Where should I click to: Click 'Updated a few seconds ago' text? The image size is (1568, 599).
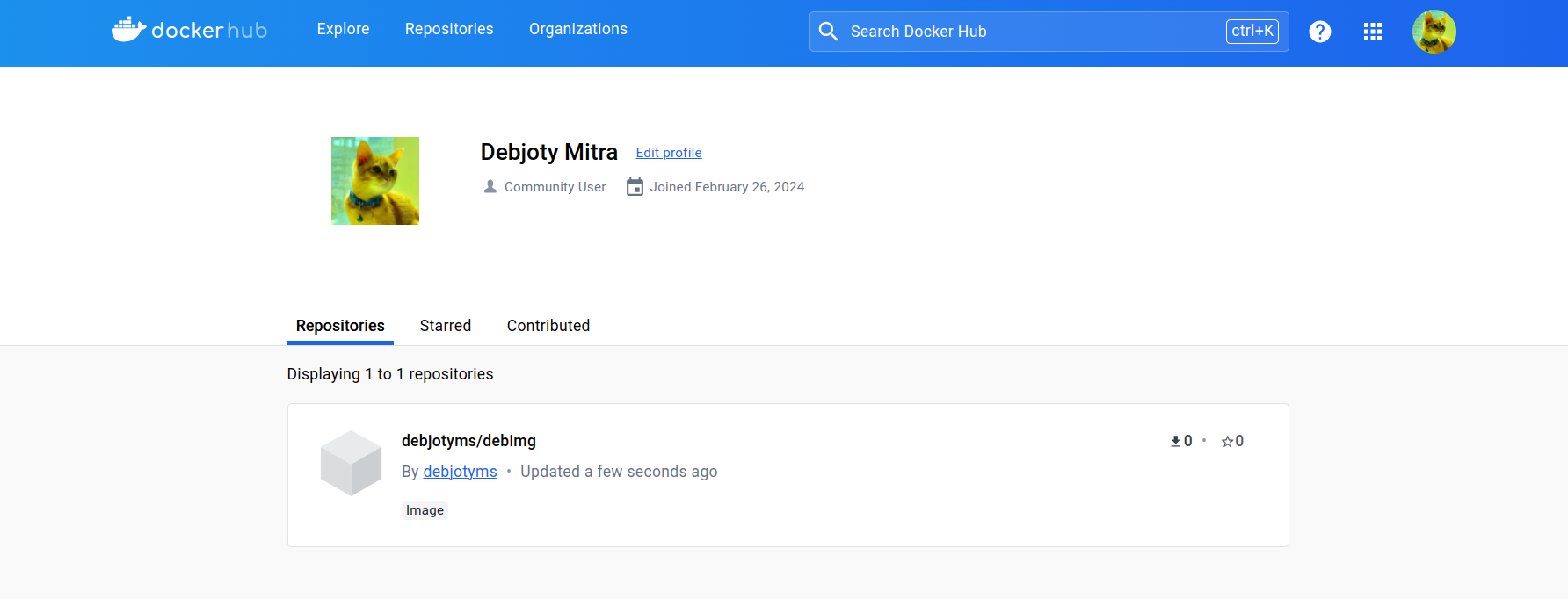(619, 472)
